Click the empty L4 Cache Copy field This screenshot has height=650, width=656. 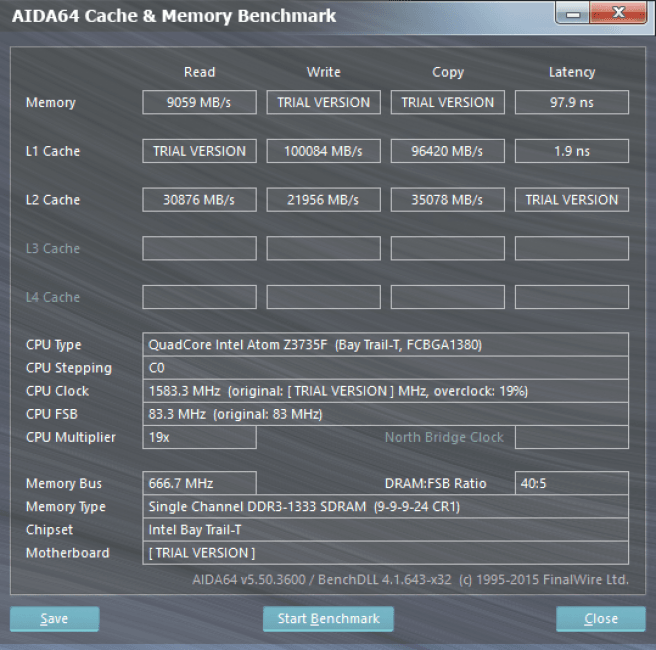[448, 297]
